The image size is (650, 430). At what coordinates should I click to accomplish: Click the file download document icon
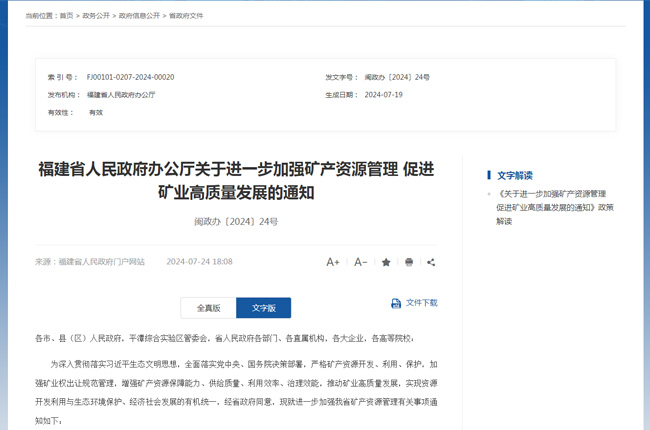click(x=396, y=303)
